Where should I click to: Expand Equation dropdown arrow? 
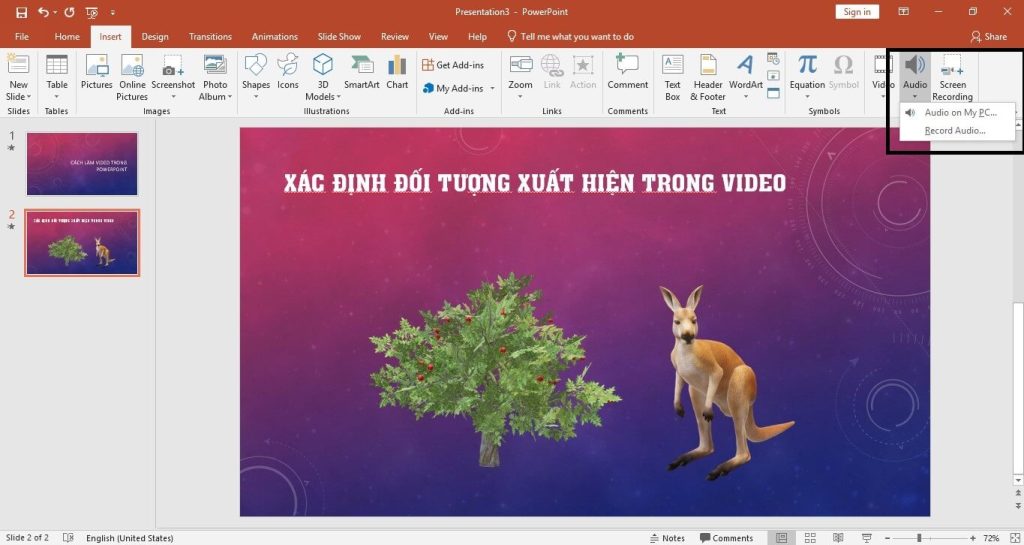pyautogui.click(x=807, y=97)
